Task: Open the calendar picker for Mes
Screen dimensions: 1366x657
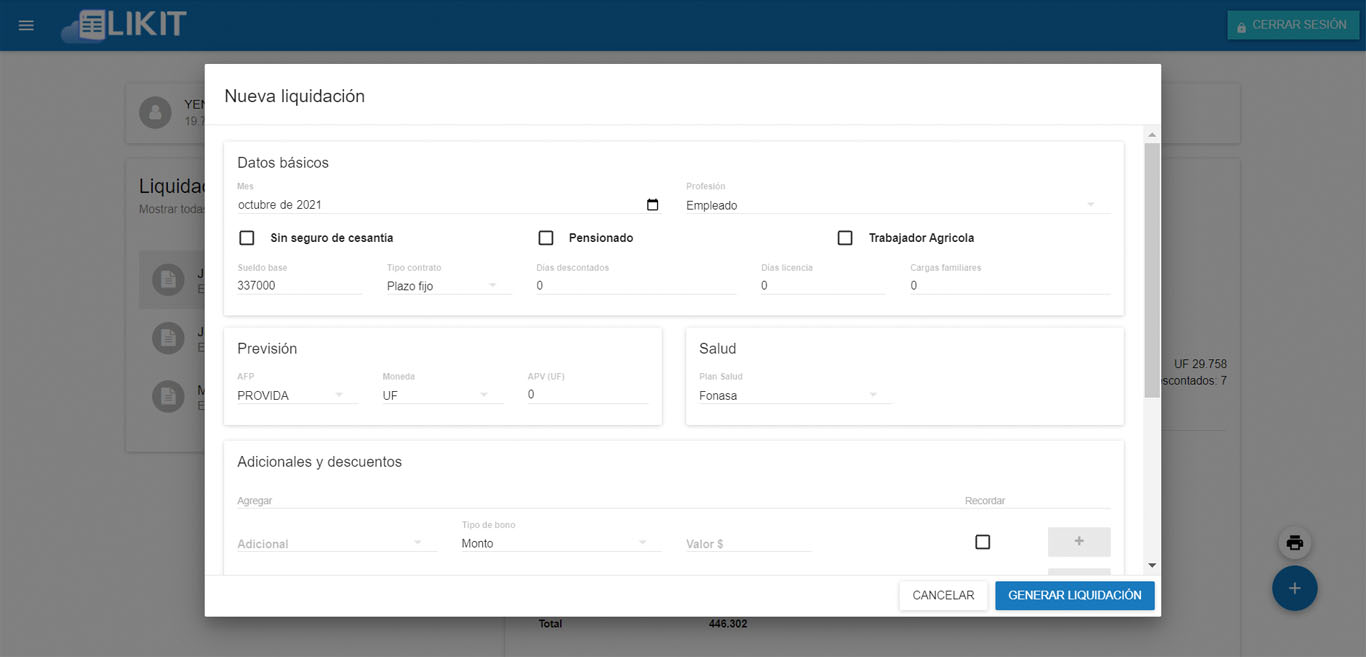Action: (653, 205)
